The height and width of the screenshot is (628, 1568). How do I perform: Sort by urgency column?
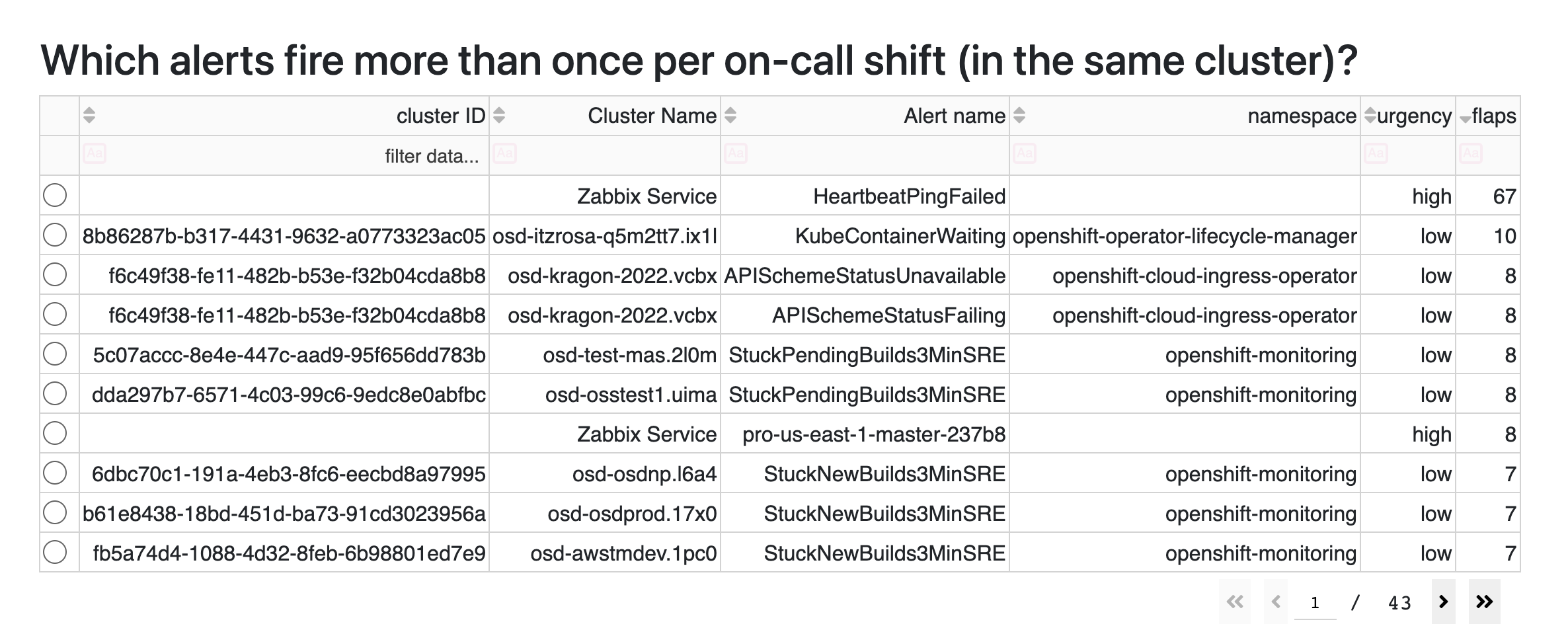1370,116
